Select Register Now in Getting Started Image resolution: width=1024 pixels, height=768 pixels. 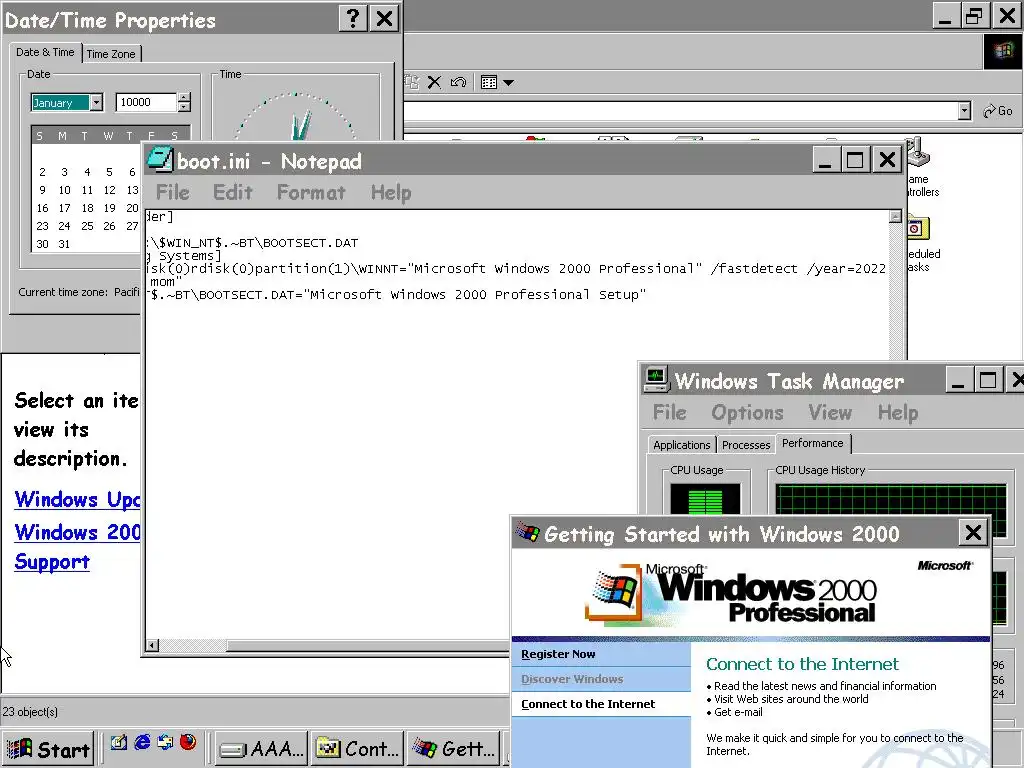(x=601, y=654)
